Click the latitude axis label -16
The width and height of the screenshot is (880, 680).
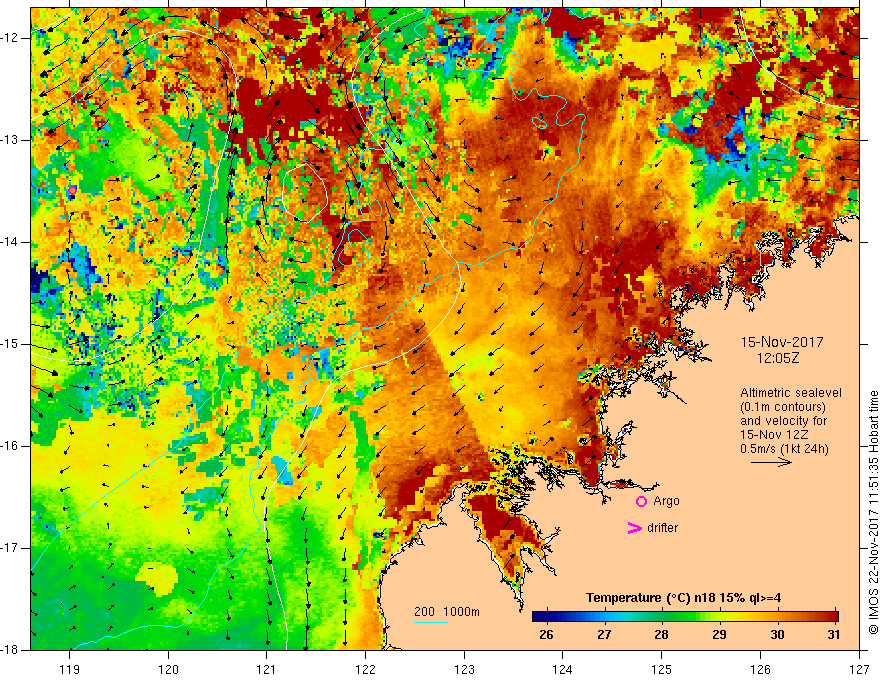tap(10, 447)
